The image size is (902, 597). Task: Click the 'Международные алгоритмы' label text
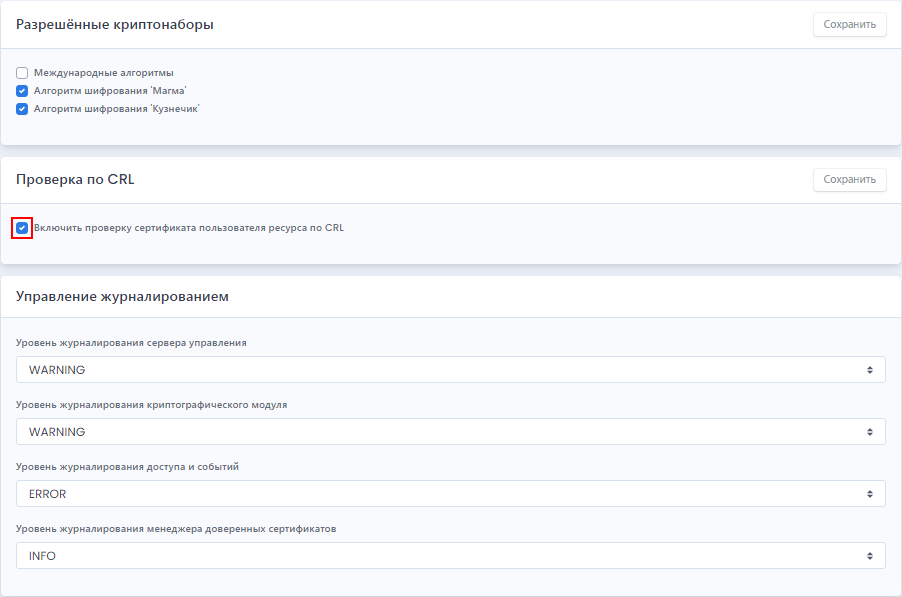tap(103, 73)
